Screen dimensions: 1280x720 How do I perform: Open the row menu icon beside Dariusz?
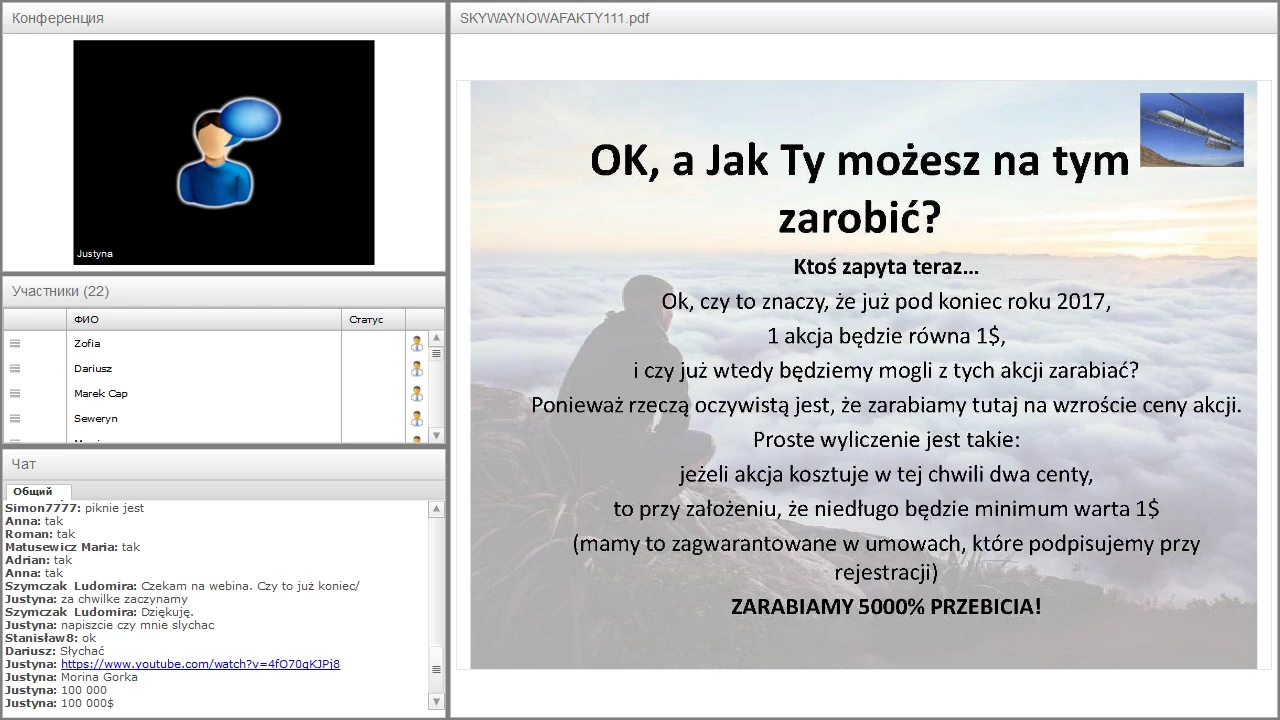[15, 368]
